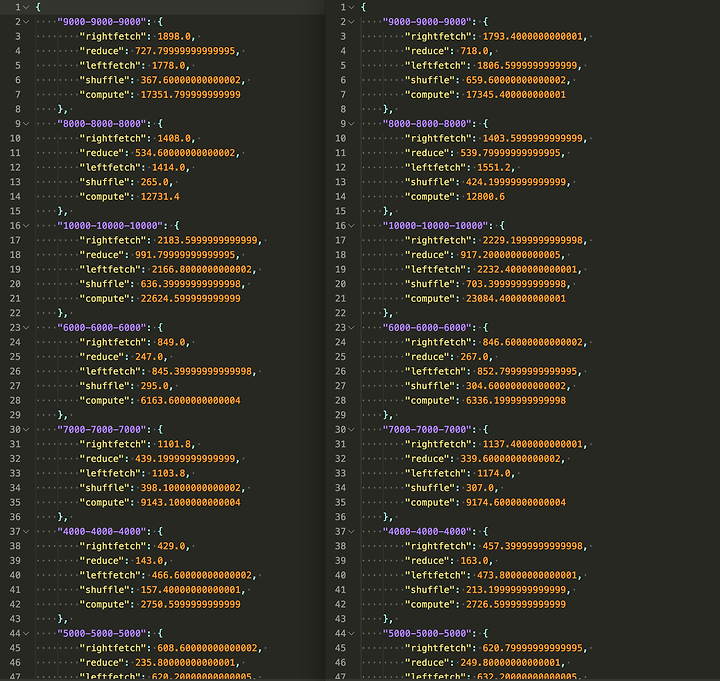Select the shuffle value 659.60000000000002
The height and width of the screenshot is (681, 720).
pyautogui.click(x=516, y=80)
